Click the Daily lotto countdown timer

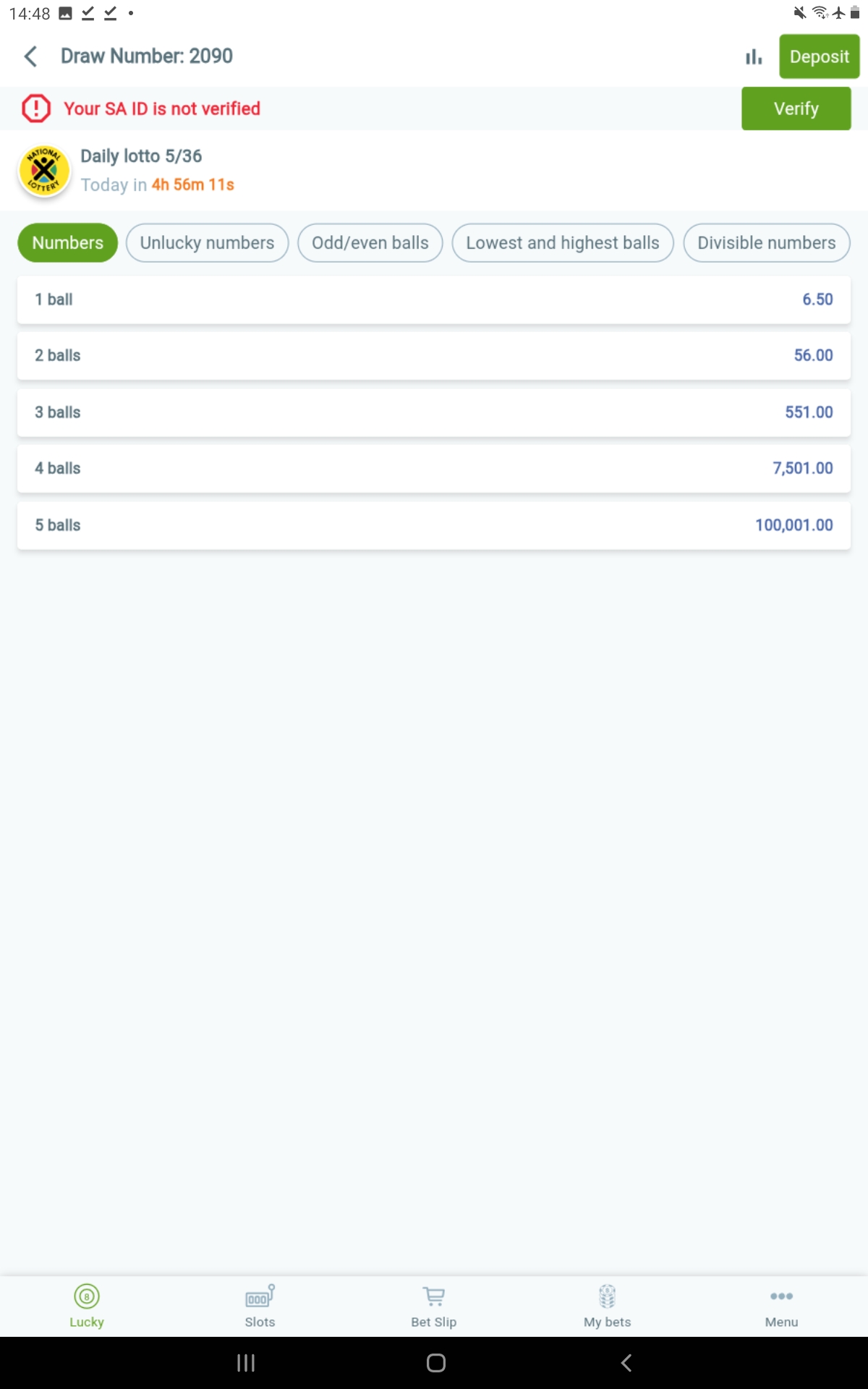pos(192,184)
